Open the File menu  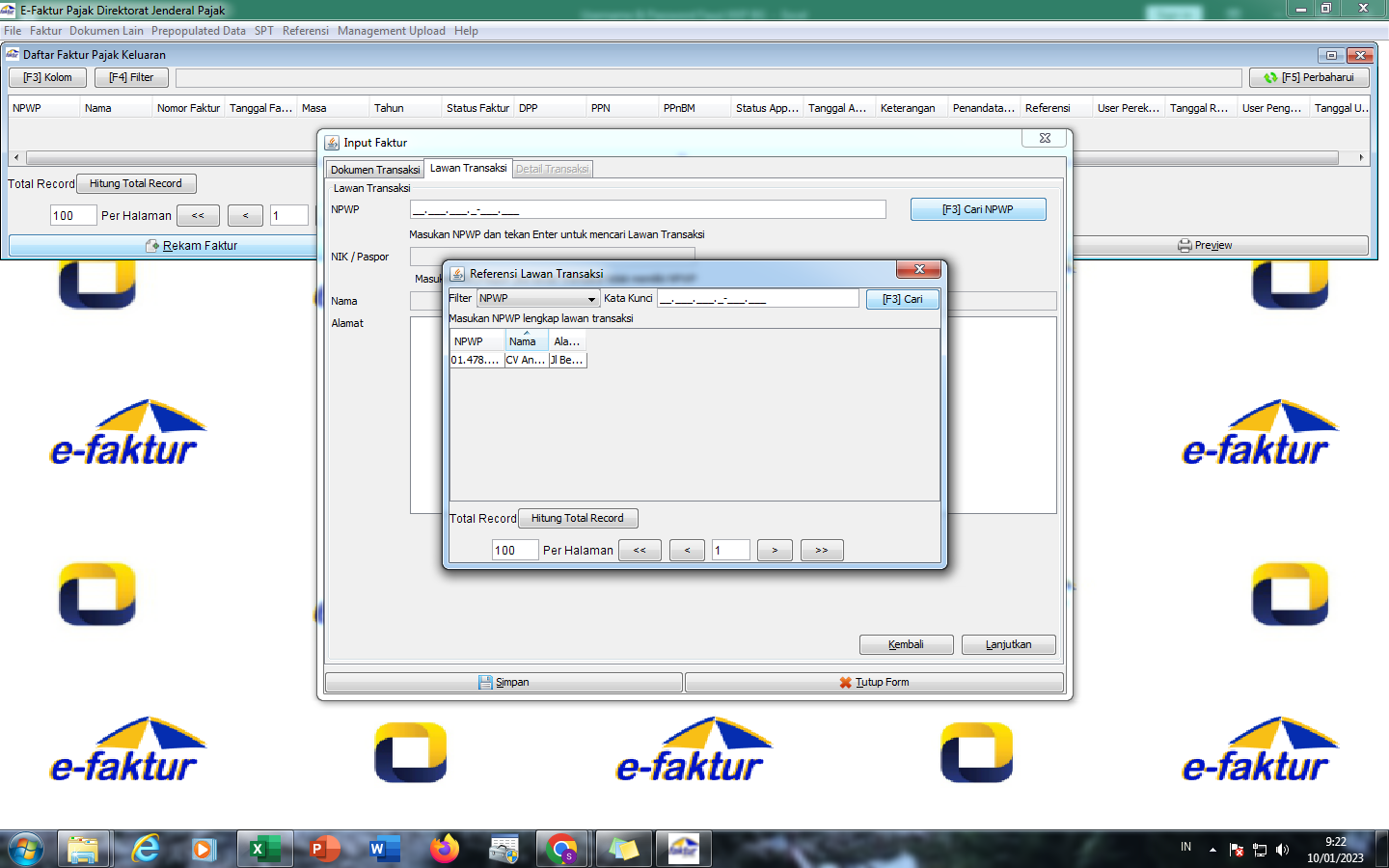[x=13, y=31]
